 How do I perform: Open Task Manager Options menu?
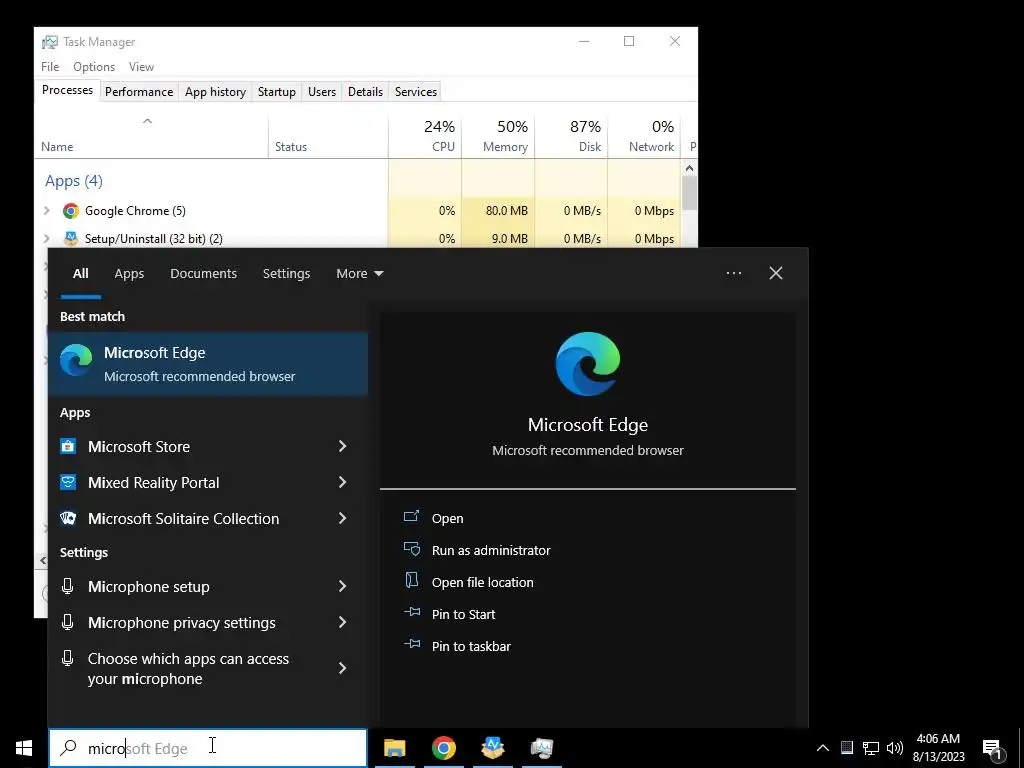[93, 67]
